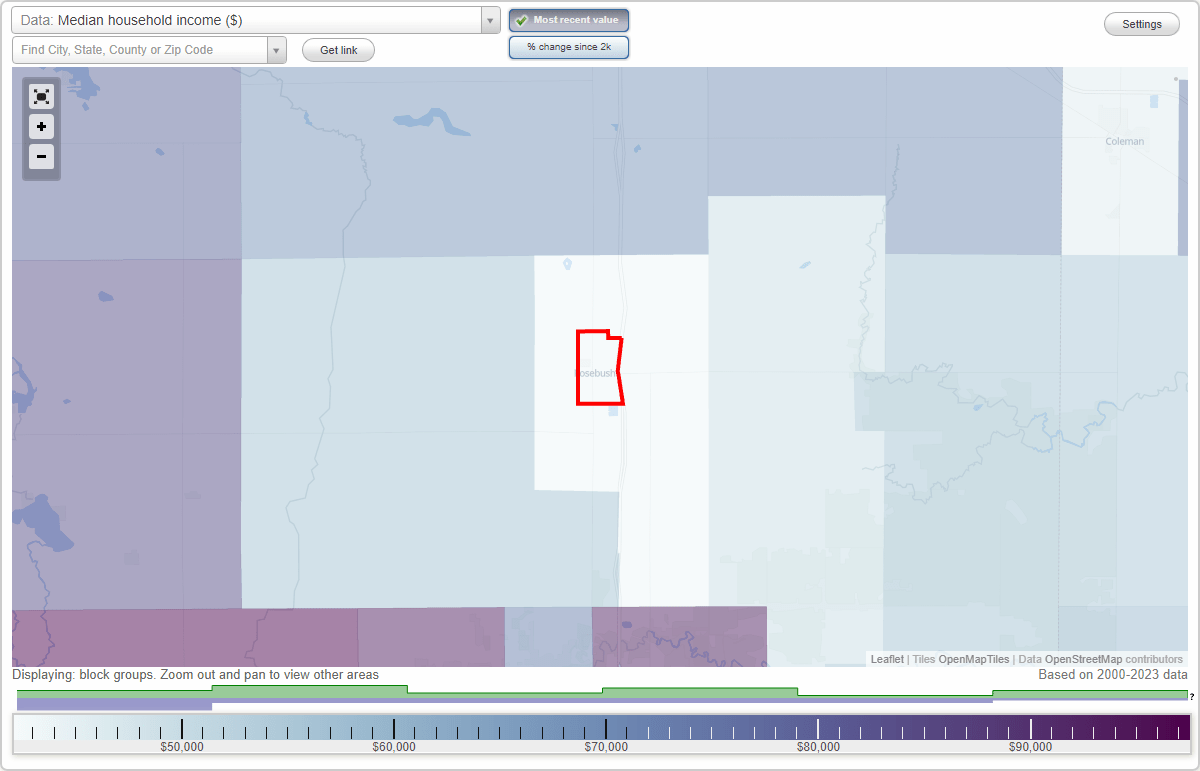
Task: Click the checkmark icon on Most recent value
Action: coord(522,19)
